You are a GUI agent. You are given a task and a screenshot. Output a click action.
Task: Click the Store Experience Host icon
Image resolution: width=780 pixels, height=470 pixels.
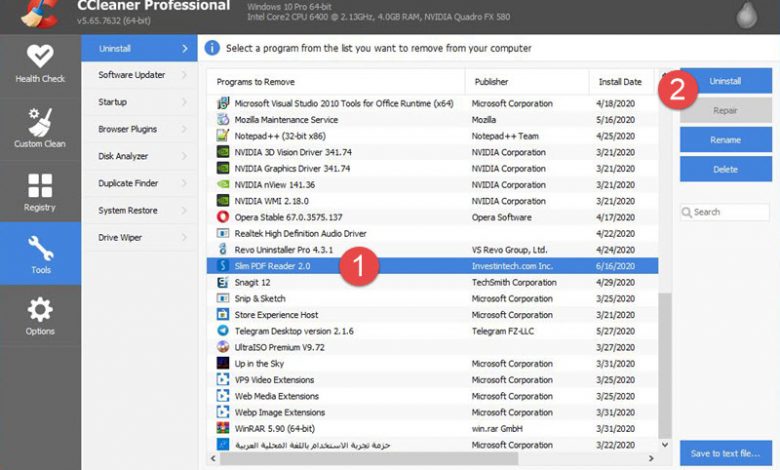223,314
